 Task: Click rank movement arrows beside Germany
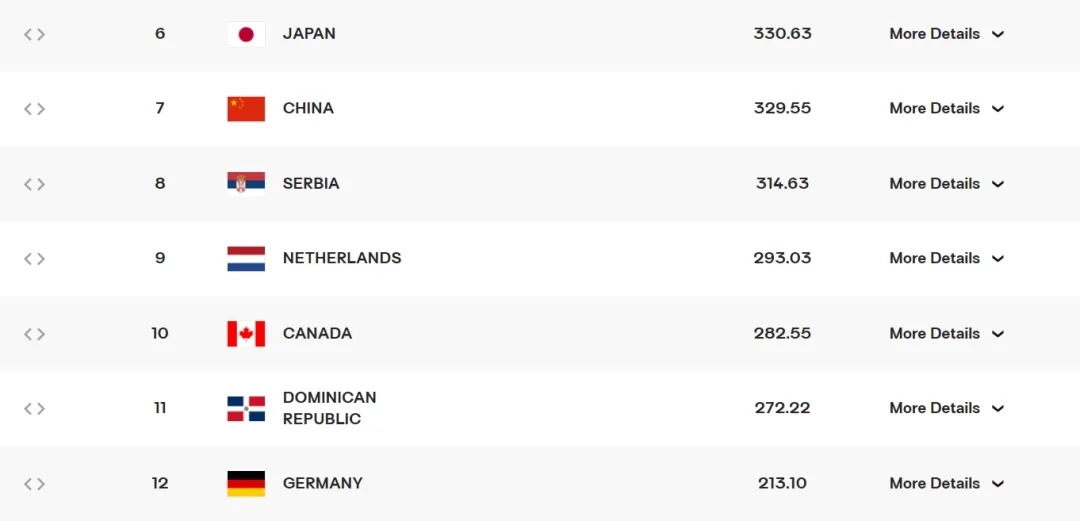[35, 484]
